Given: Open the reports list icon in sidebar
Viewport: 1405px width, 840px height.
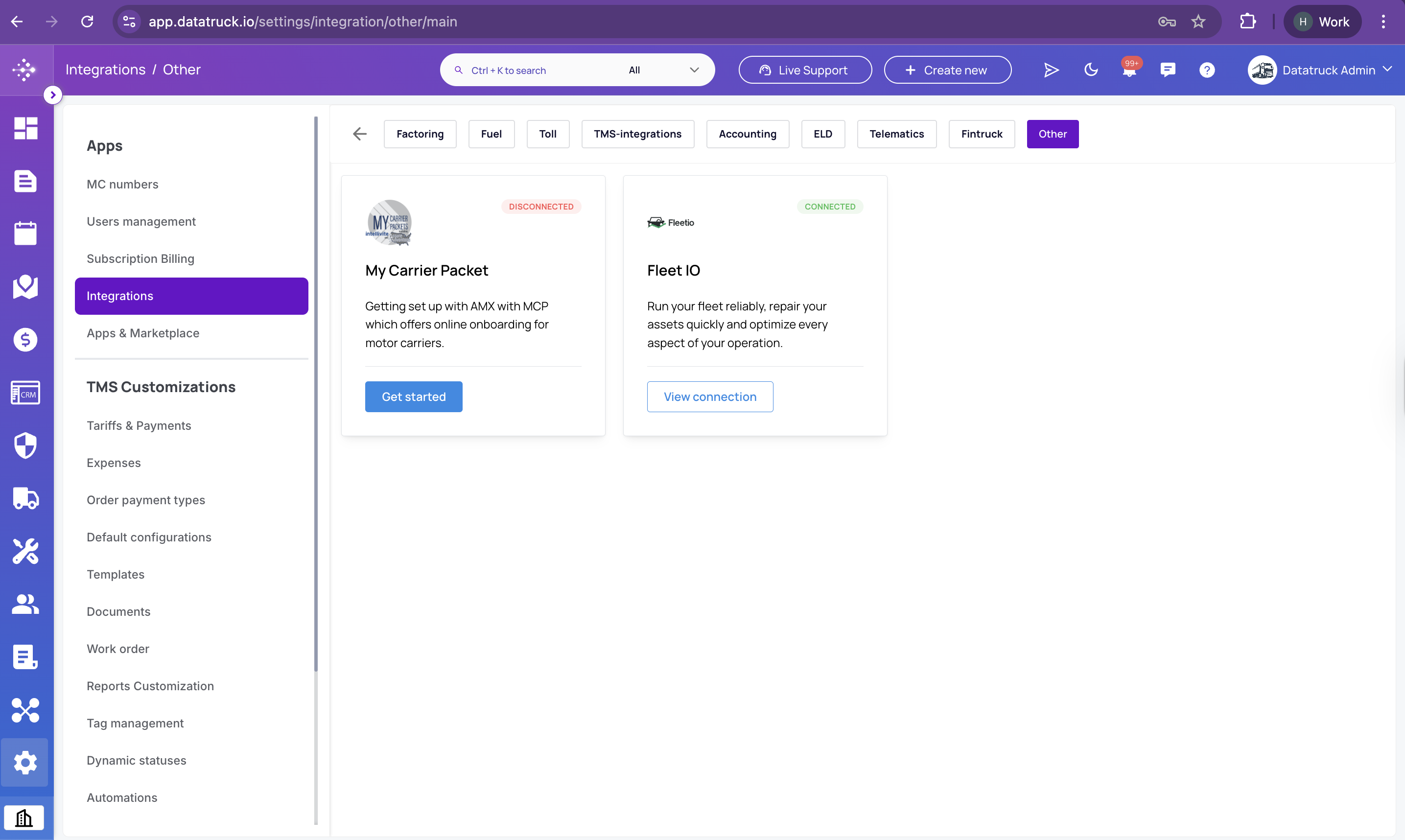Looking at the screenshot, I should tap(25, 656).
